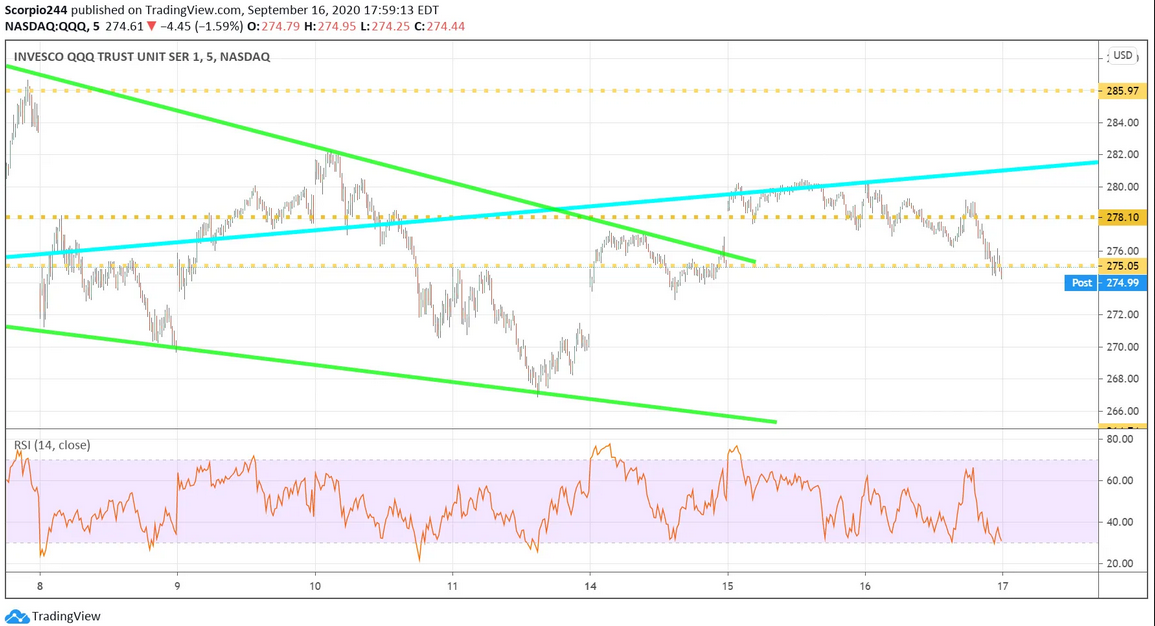
Task: Click the TradingView logo icon
Action: point(17,616)
